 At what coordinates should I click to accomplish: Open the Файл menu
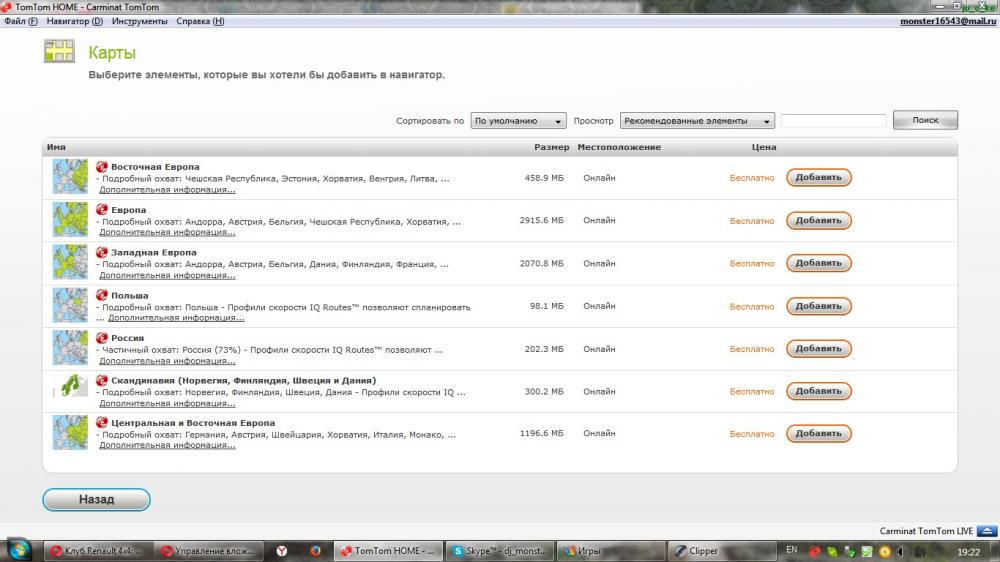tap(20, 21)
